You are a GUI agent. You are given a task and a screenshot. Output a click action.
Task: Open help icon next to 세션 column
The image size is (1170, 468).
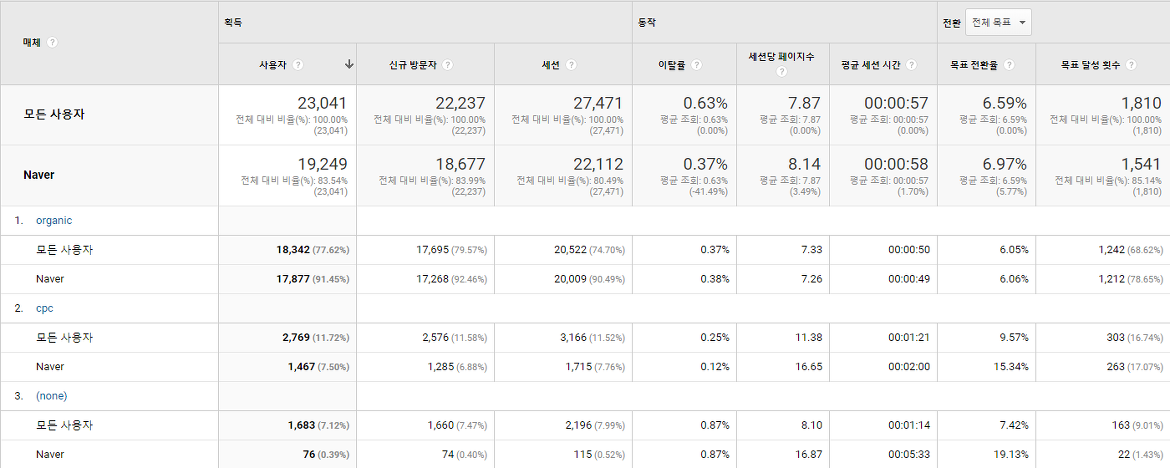click(572, 65)
